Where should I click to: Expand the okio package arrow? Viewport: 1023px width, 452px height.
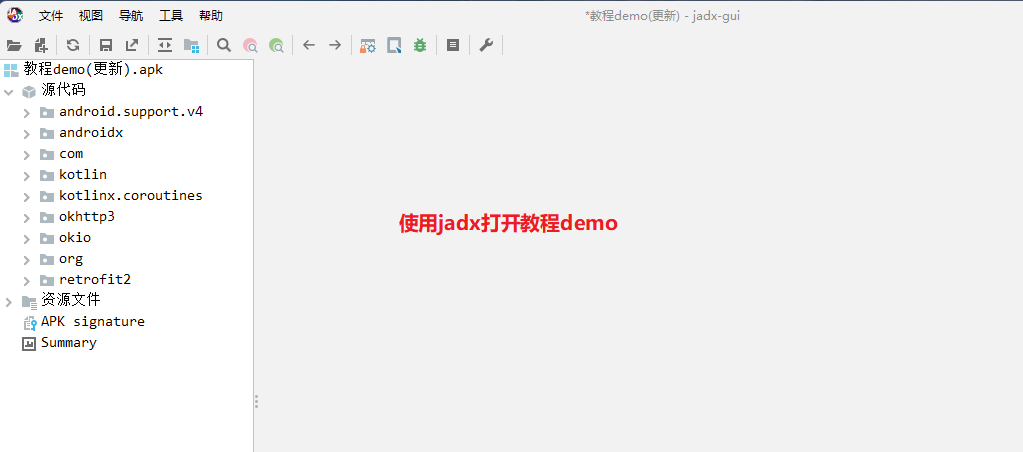(x=27, y=239)
